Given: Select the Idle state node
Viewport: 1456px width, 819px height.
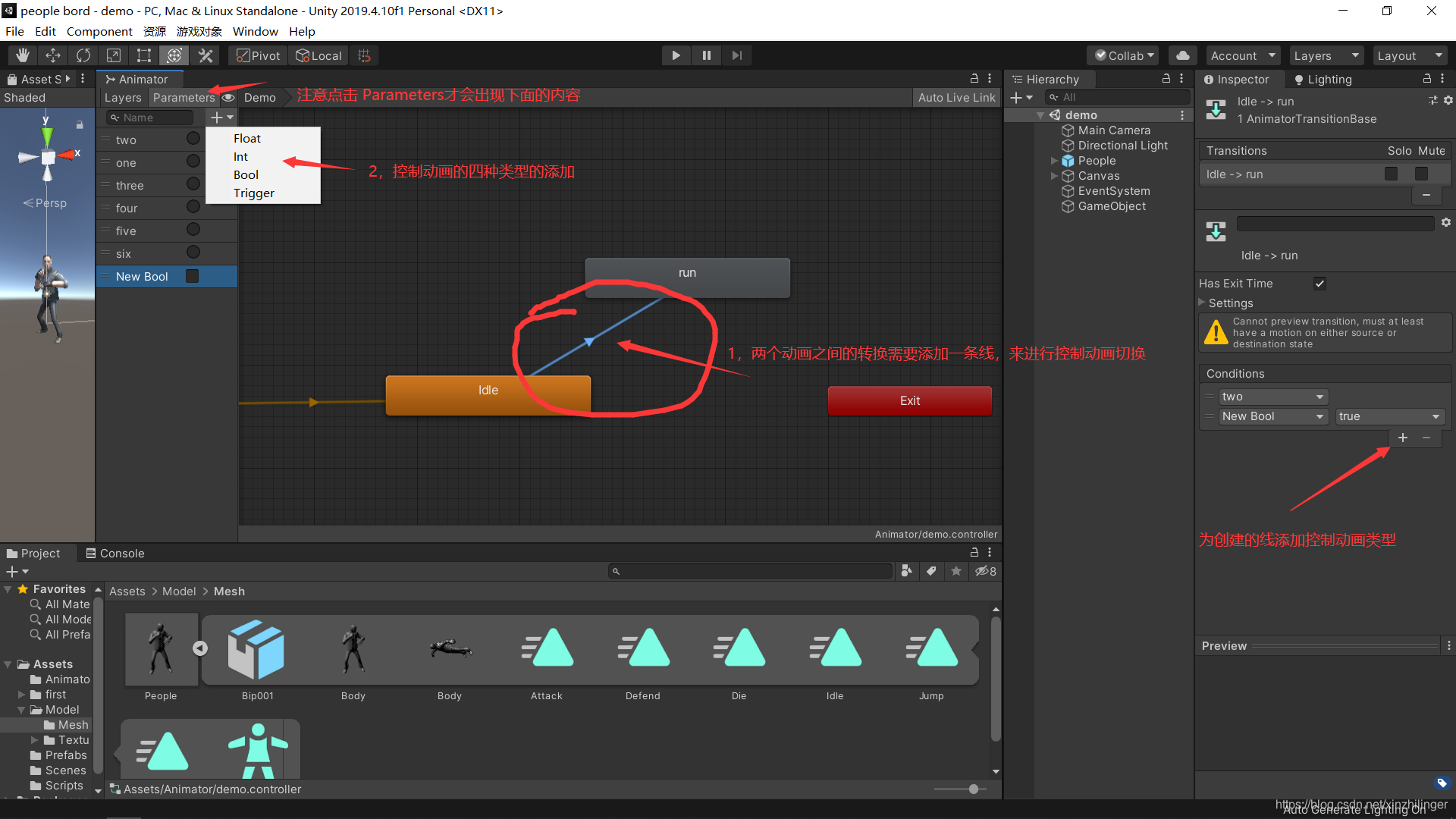Looking at the screenshot, I should 488,395.
